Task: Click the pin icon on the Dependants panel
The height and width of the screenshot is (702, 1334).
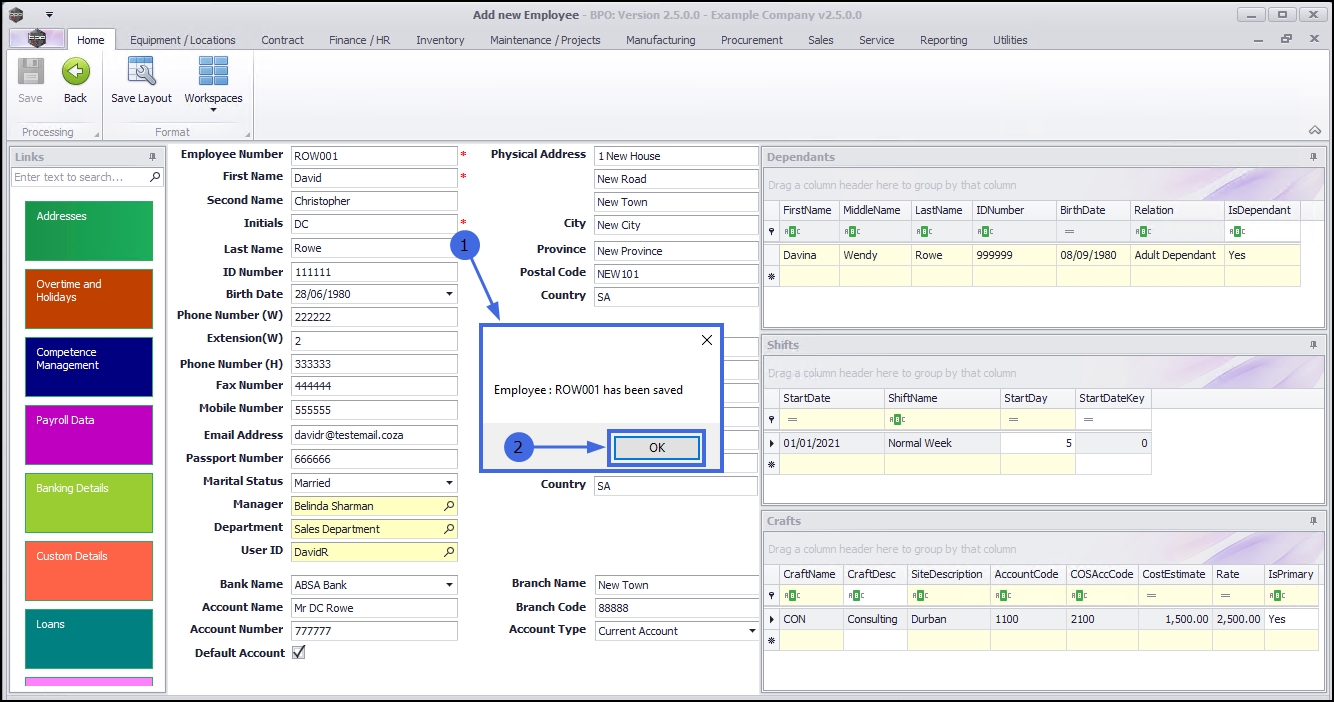Action: click(1314, 157)
